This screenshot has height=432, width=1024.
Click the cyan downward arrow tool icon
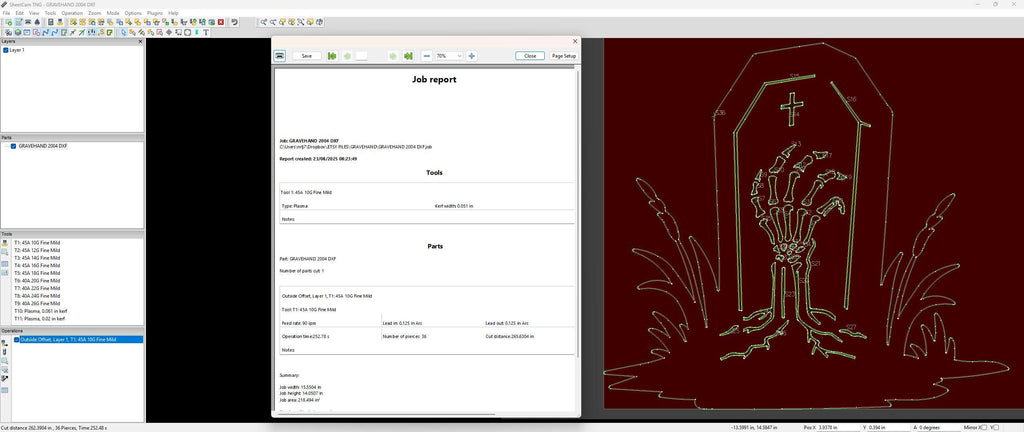(197, 31)
